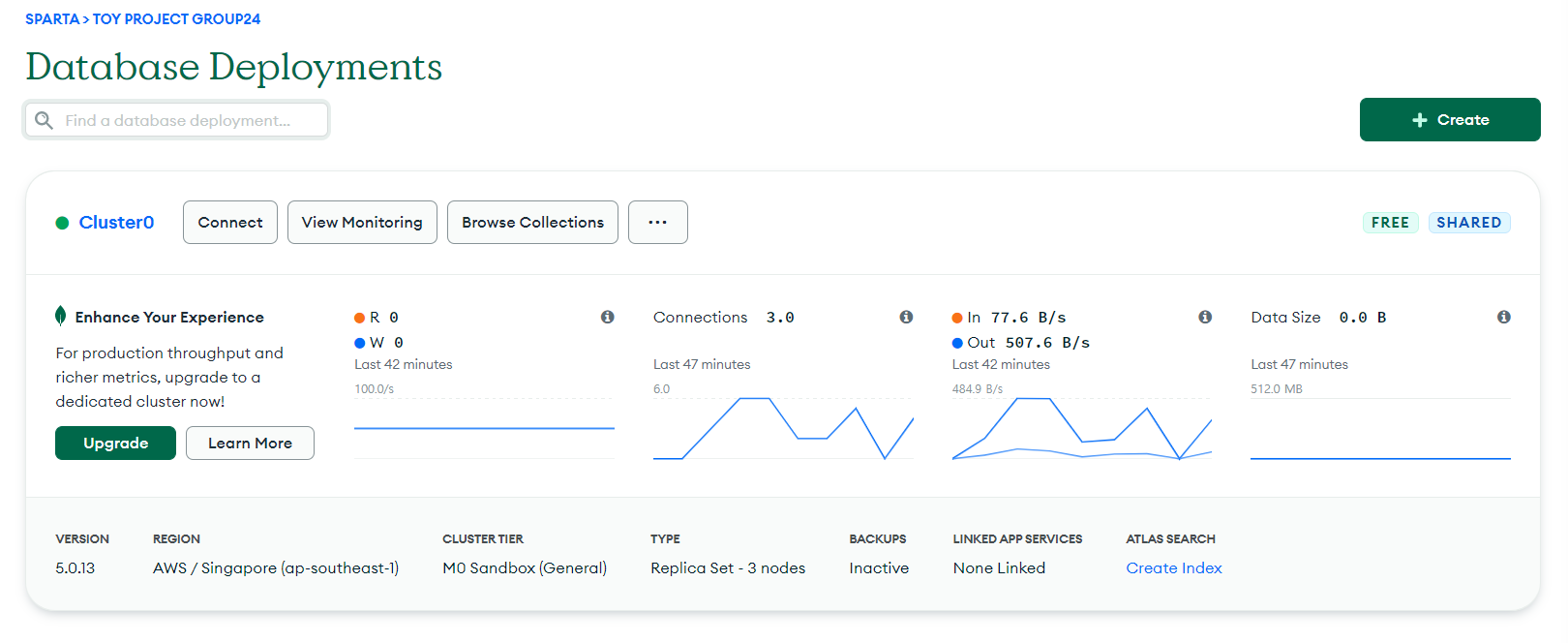Screen dimensions: 1568x643
Task: Click the FREE badge
Action: [1390, 223]
